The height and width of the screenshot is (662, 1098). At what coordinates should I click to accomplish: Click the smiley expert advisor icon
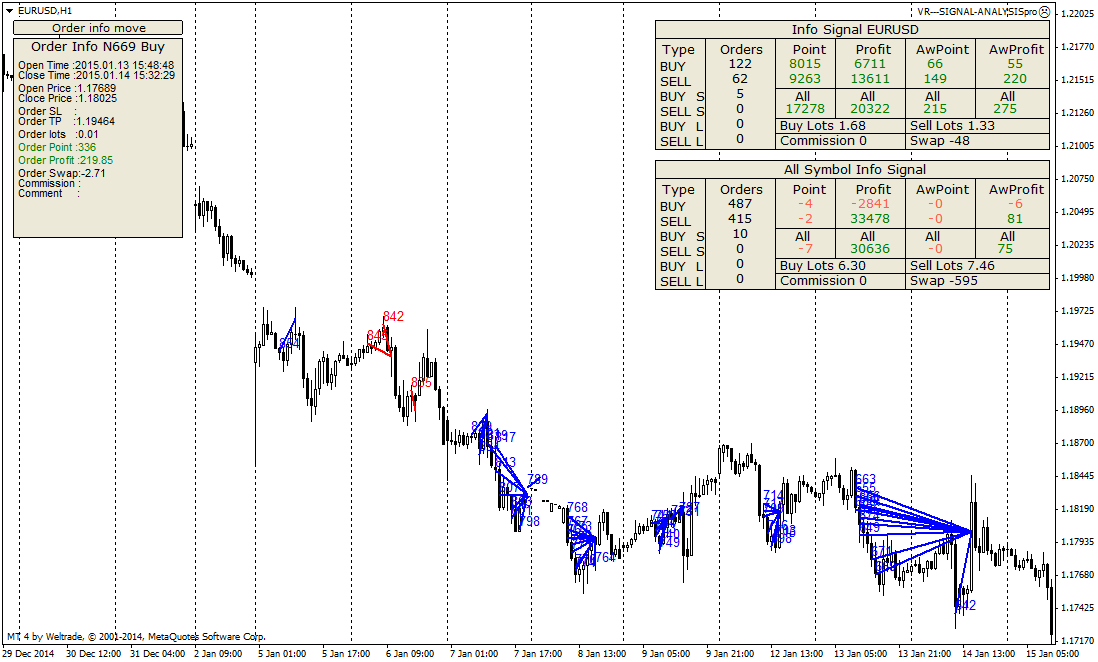click(1044, 11)
